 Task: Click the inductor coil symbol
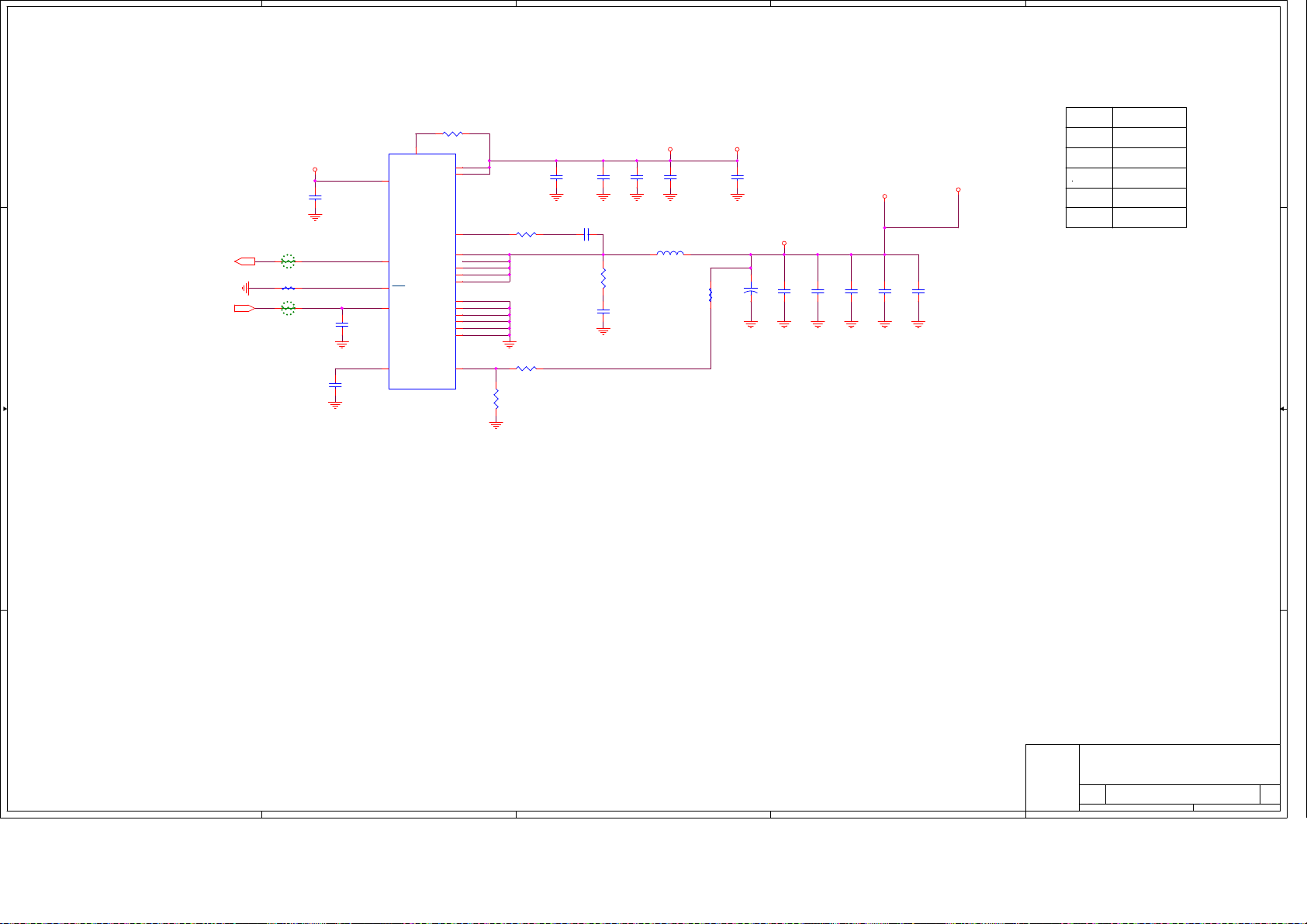[670, 253]
